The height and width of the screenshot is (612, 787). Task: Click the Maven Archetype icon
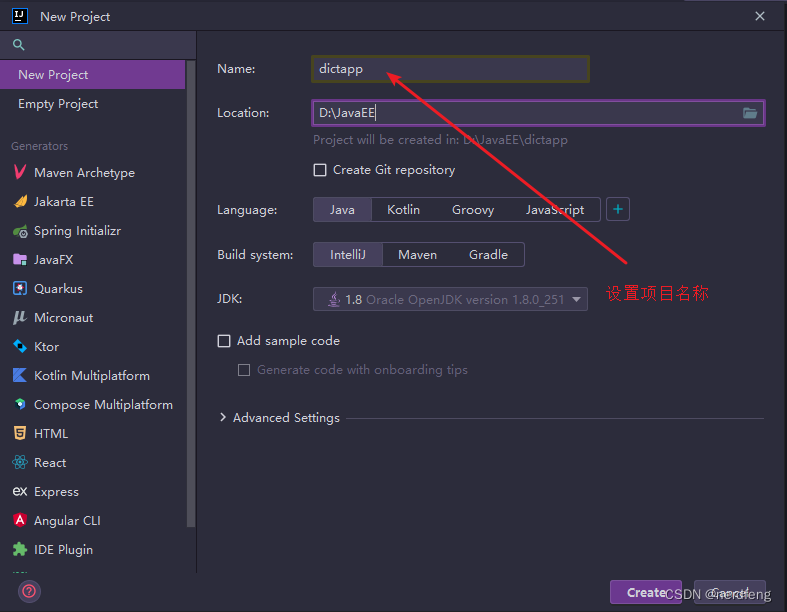[20, 172]
